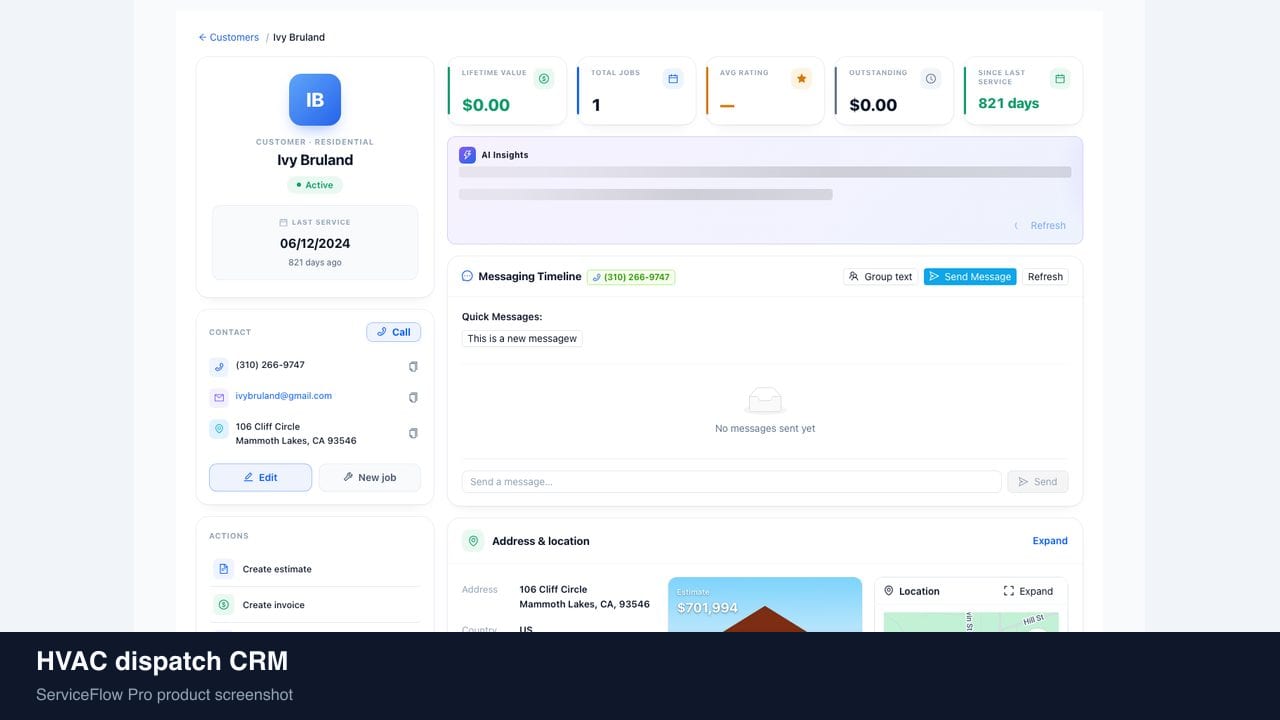Image resolution: width=1280 pixels, height=720 pixels.
Task: Click the Lifetime Value dollar icon
Action: 544,78
